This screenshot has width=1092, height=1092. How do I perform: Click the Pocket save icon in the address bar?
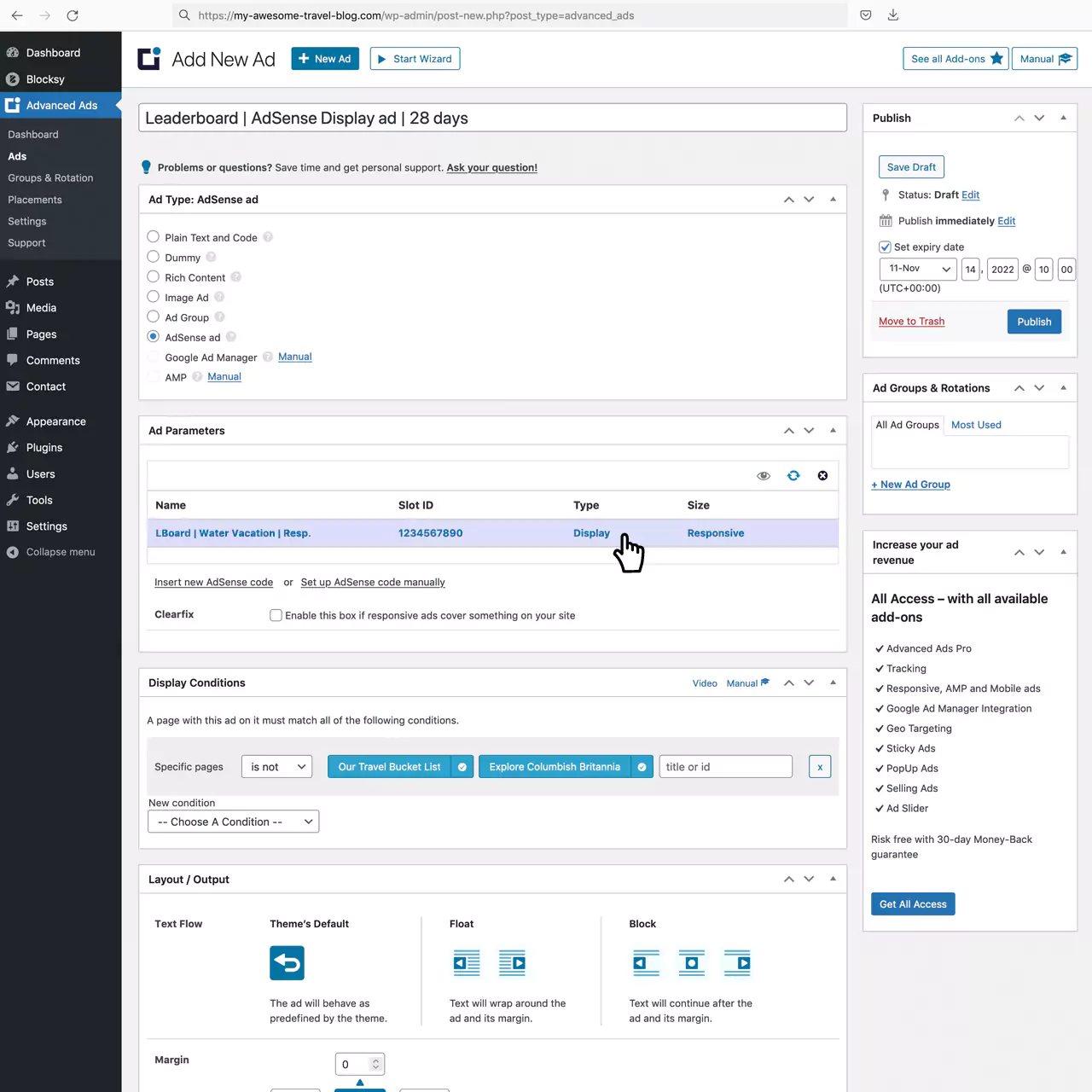[866, 15]
